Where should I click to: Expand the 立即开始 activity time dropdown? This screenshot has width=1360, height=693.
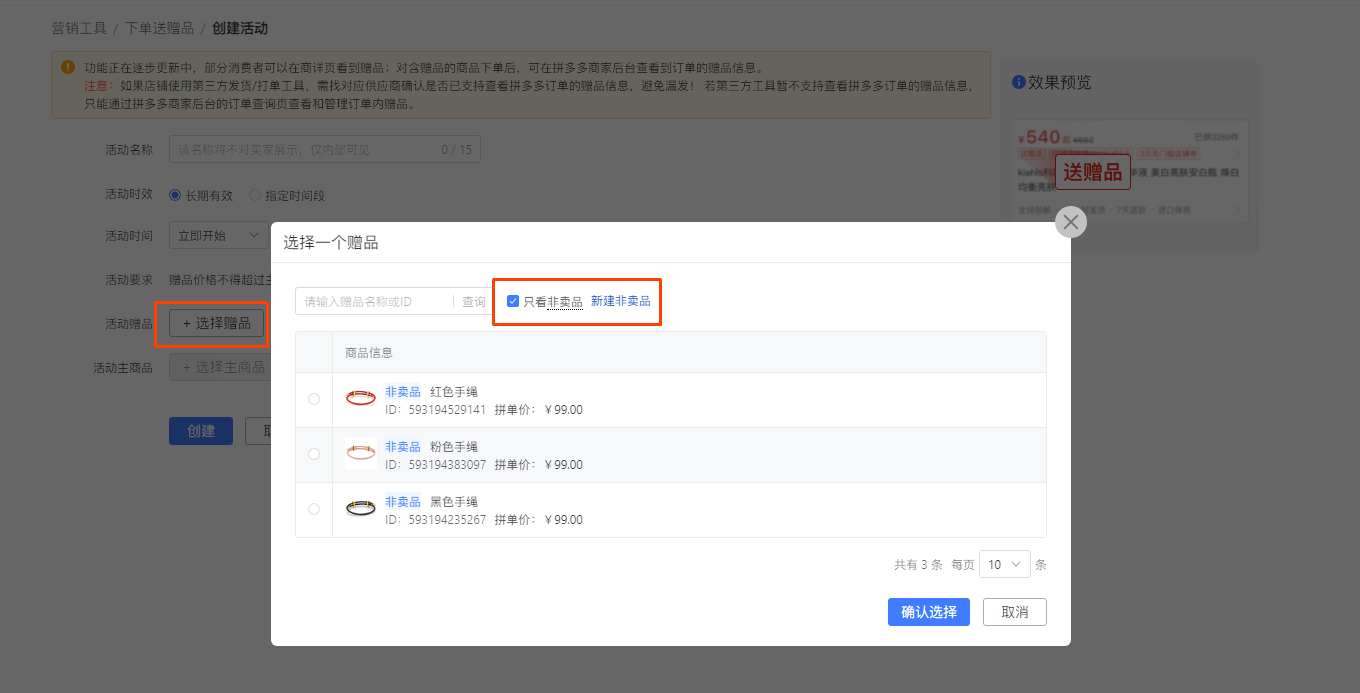coord(218,236)
